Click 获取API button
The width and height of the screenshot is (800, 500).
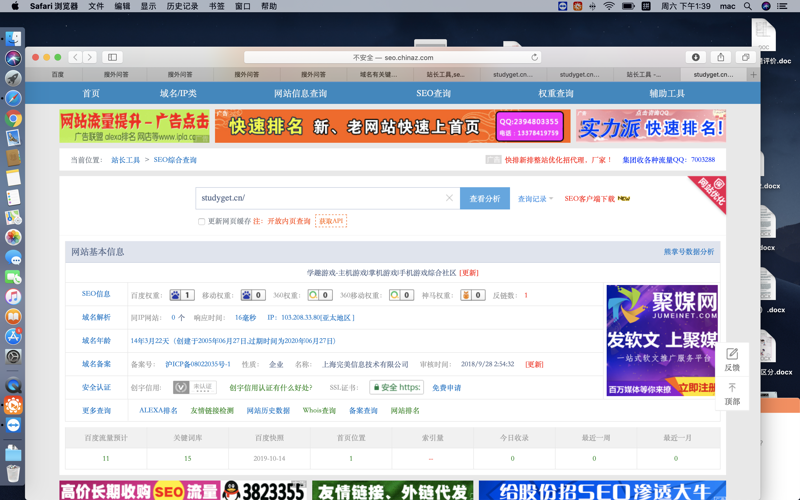(331, 221)
